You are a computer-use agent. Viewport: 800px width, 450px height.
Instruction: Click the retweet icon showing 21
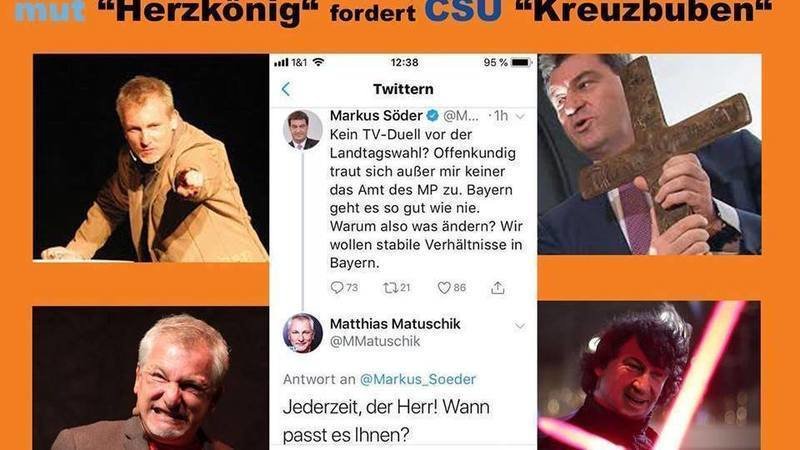click(390, 288)
